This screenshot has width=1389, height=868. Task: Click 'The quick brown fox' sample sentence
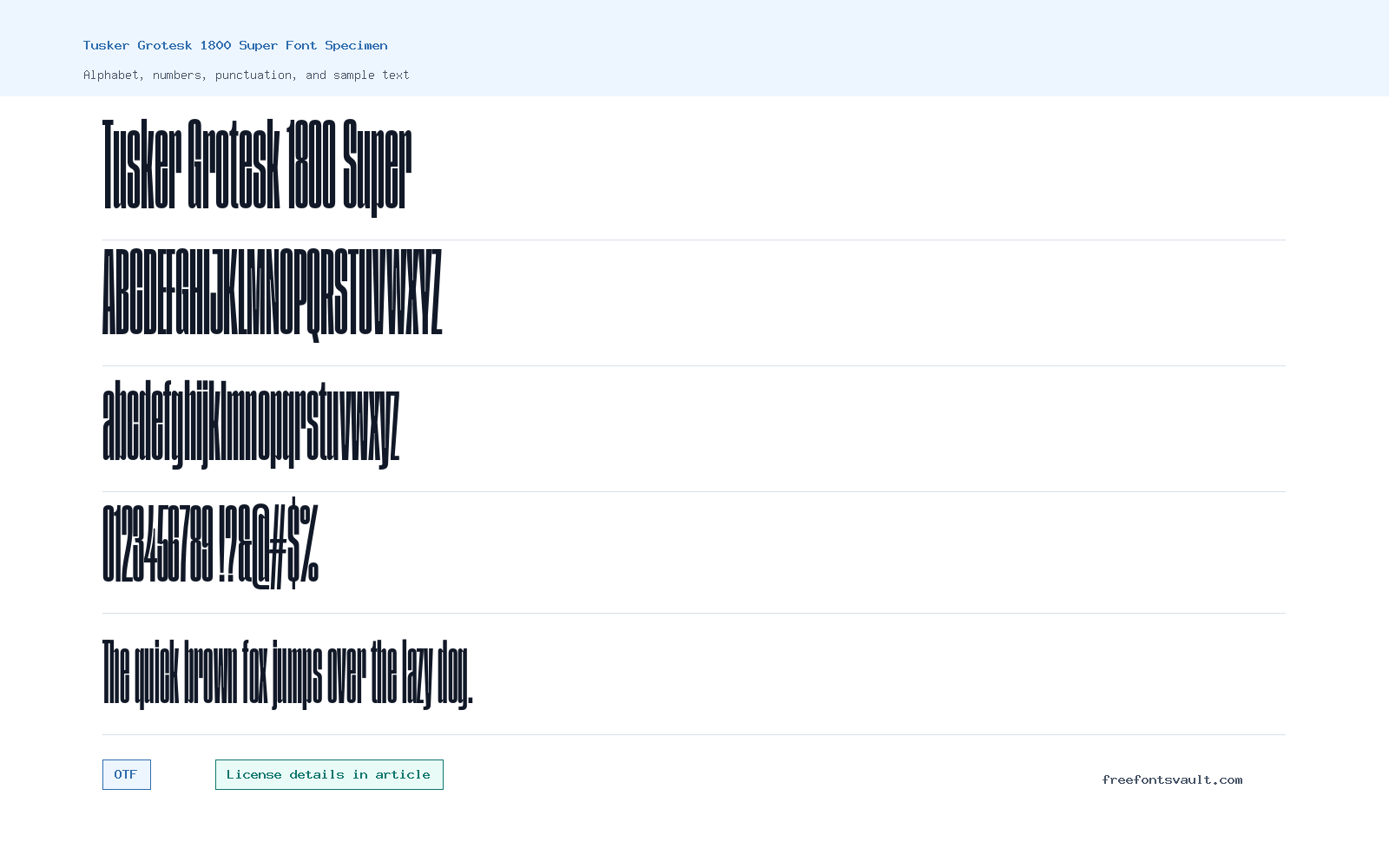tap(288, 674)
